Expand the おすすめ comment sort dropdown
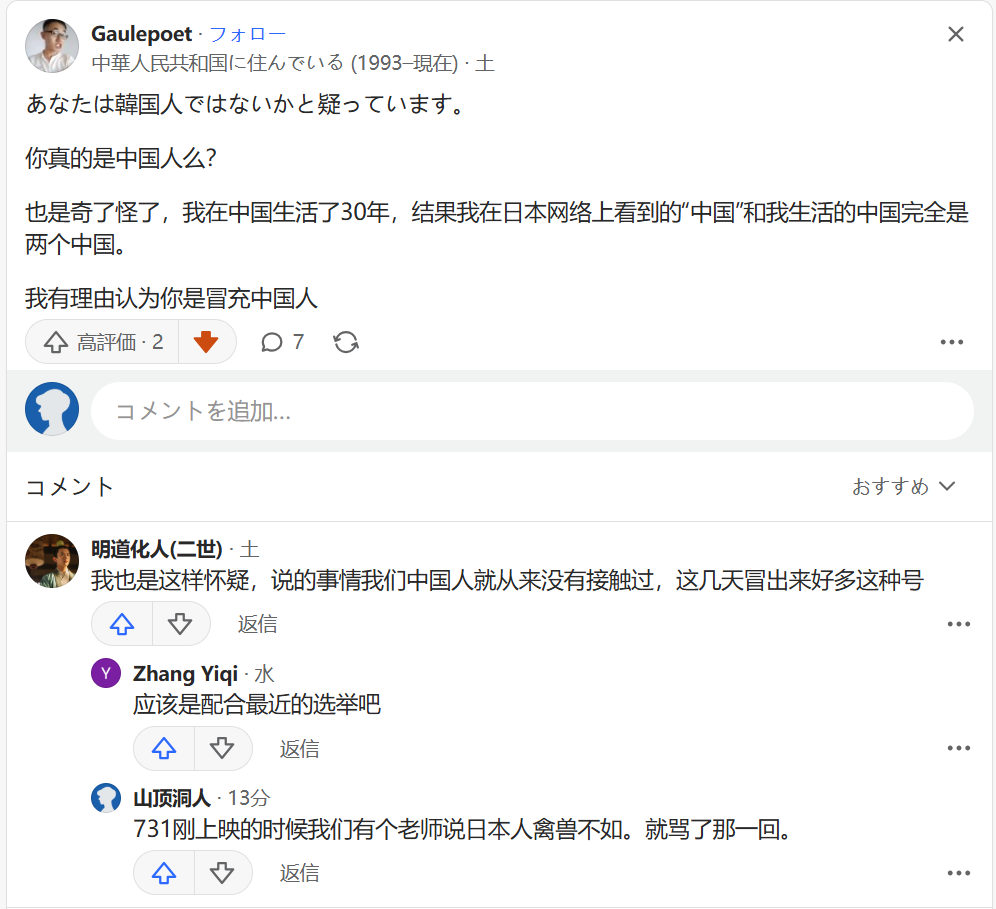This screenshot has height=909, width=996. 903,487
